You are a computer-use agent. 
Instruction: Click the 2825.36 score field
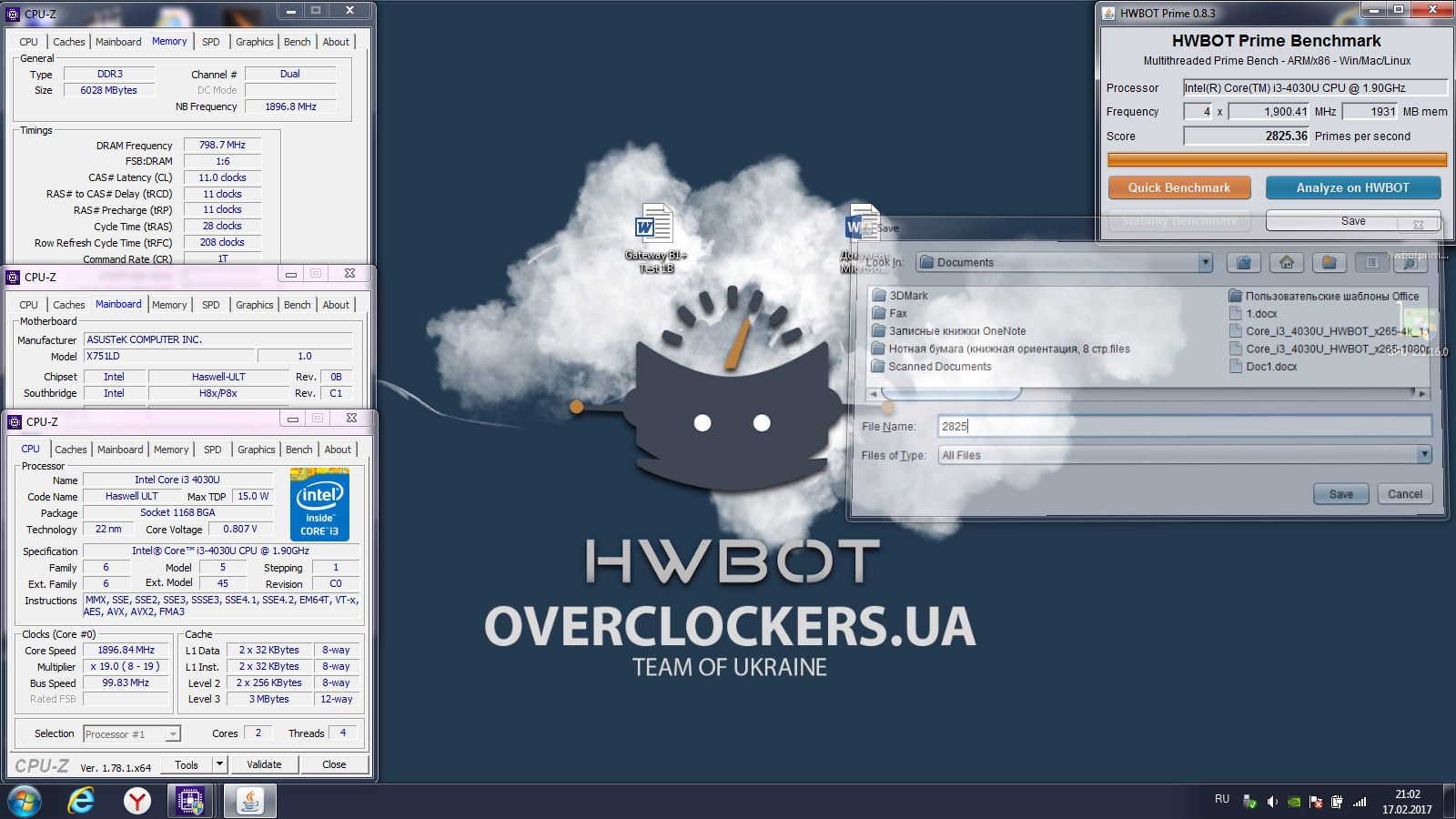click(x=1246, y=136)
